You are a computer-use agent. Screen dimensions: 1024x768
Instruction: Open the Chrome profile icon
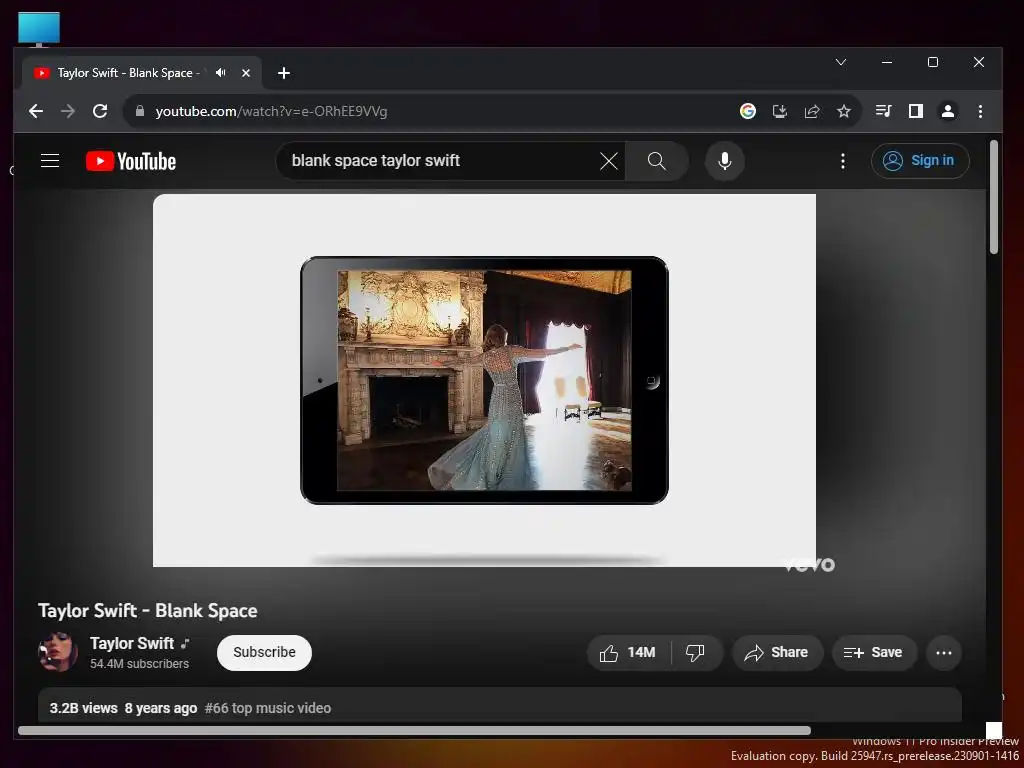point(948,111)
